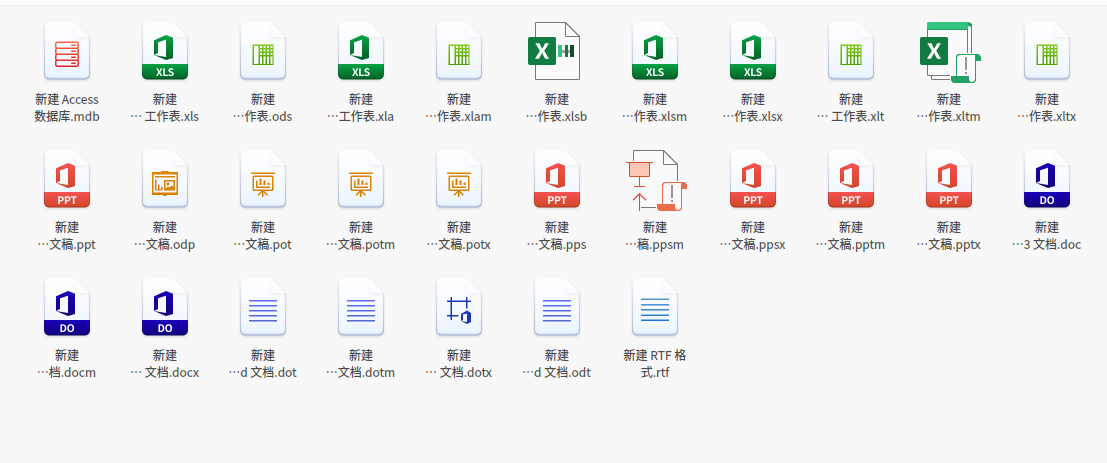Select the .dot template file icon
The image size is (1107, 463).
click(263, 307)
